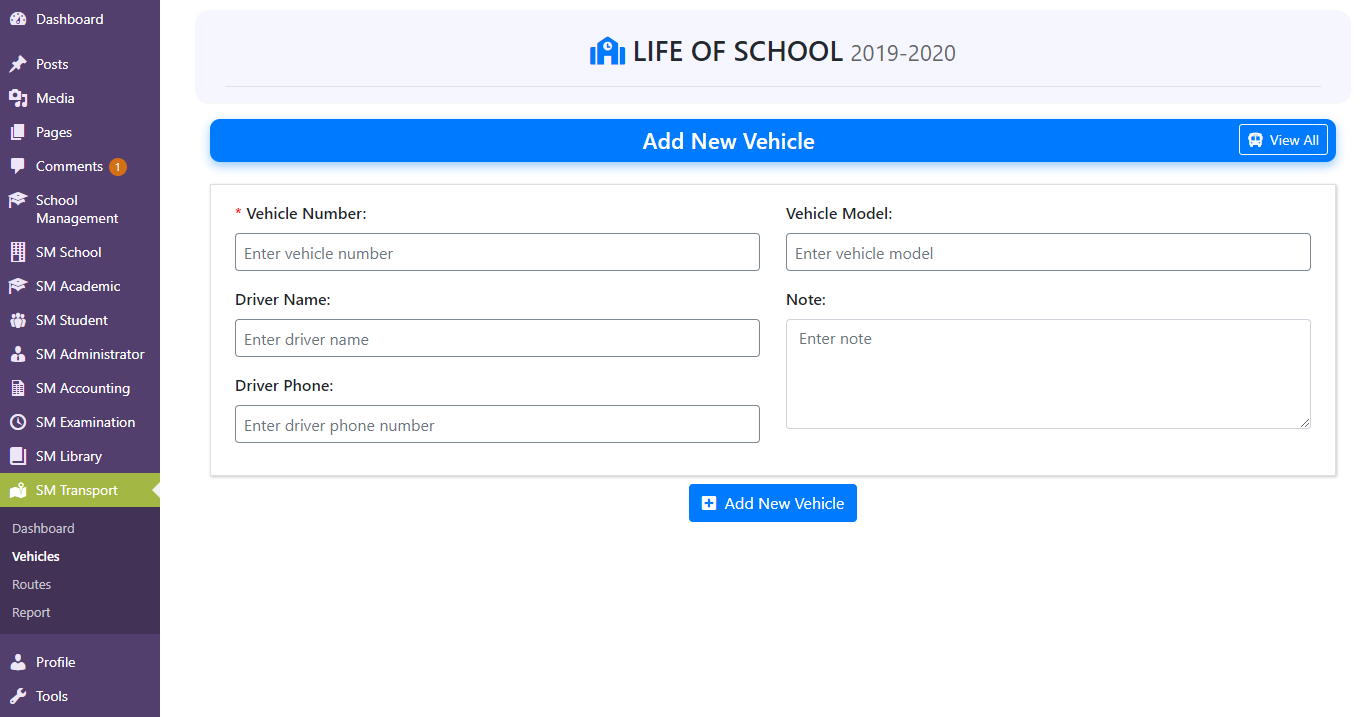The height and width of the screenshot is (717, 1366).
Task: Click the Posts pushpin icon
Action: (18, 64)
